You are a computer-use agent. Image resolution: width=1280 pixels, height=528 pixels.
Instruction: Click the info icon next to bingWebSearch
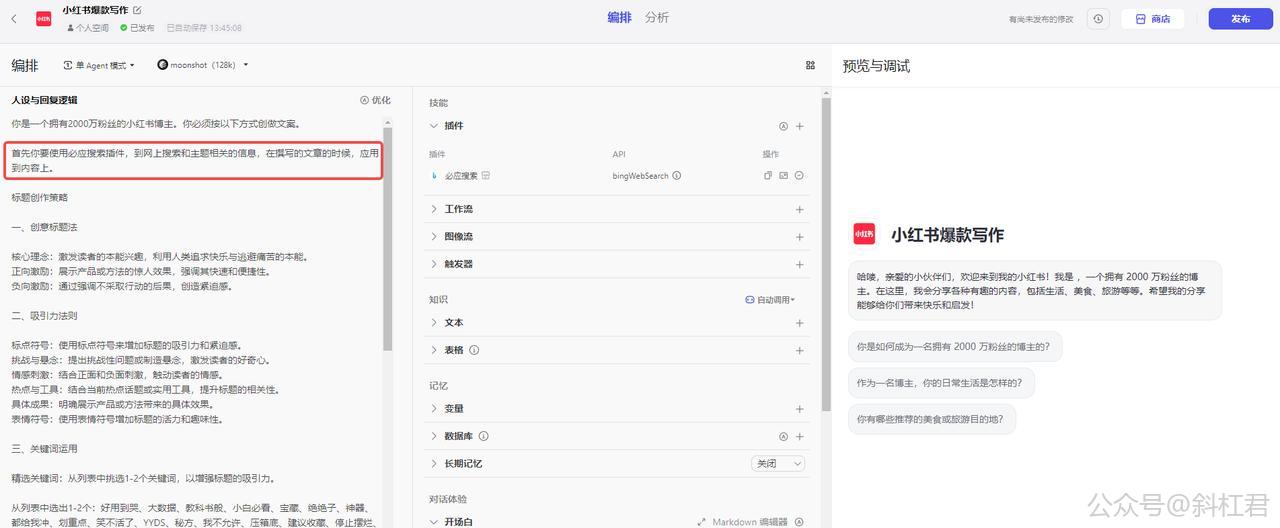coord(677,175)
